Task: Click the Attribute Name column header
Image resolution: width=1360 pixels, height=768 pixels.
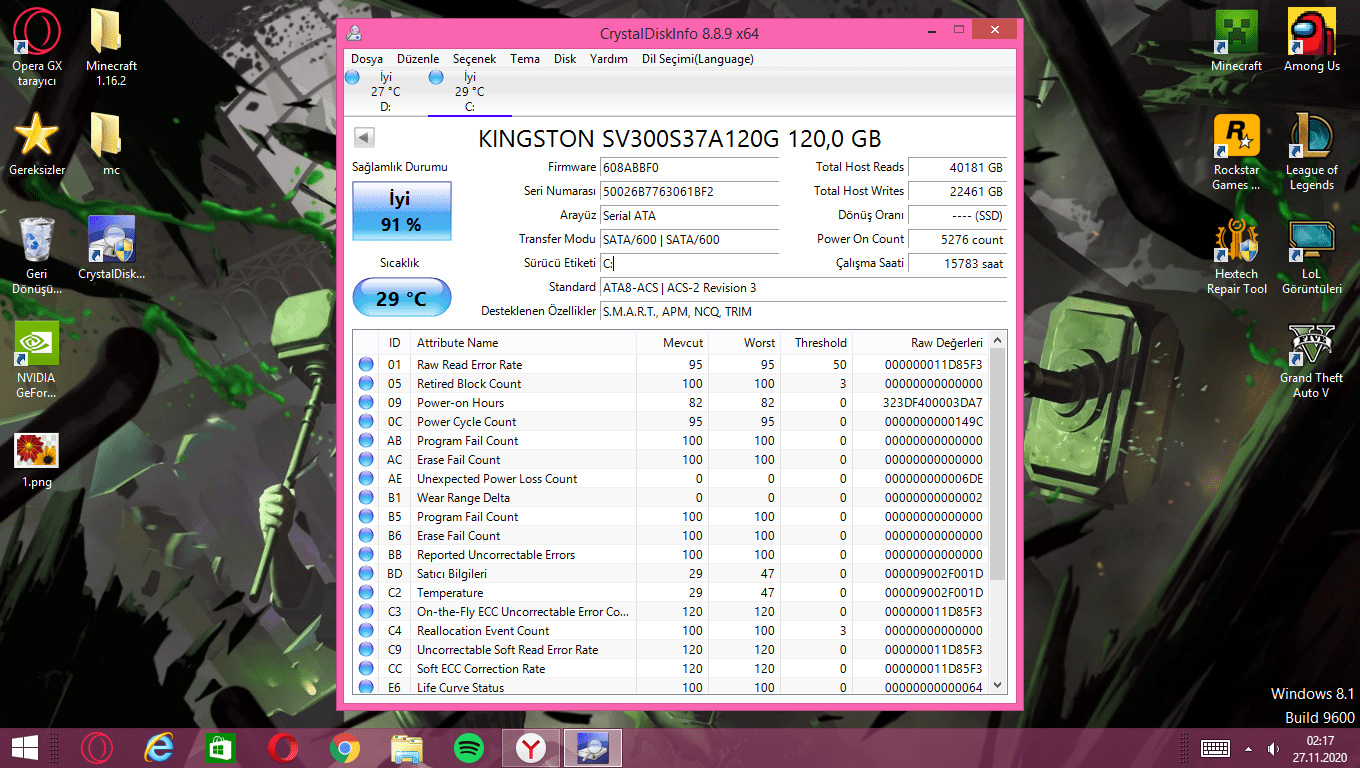Action: (523, 342)
